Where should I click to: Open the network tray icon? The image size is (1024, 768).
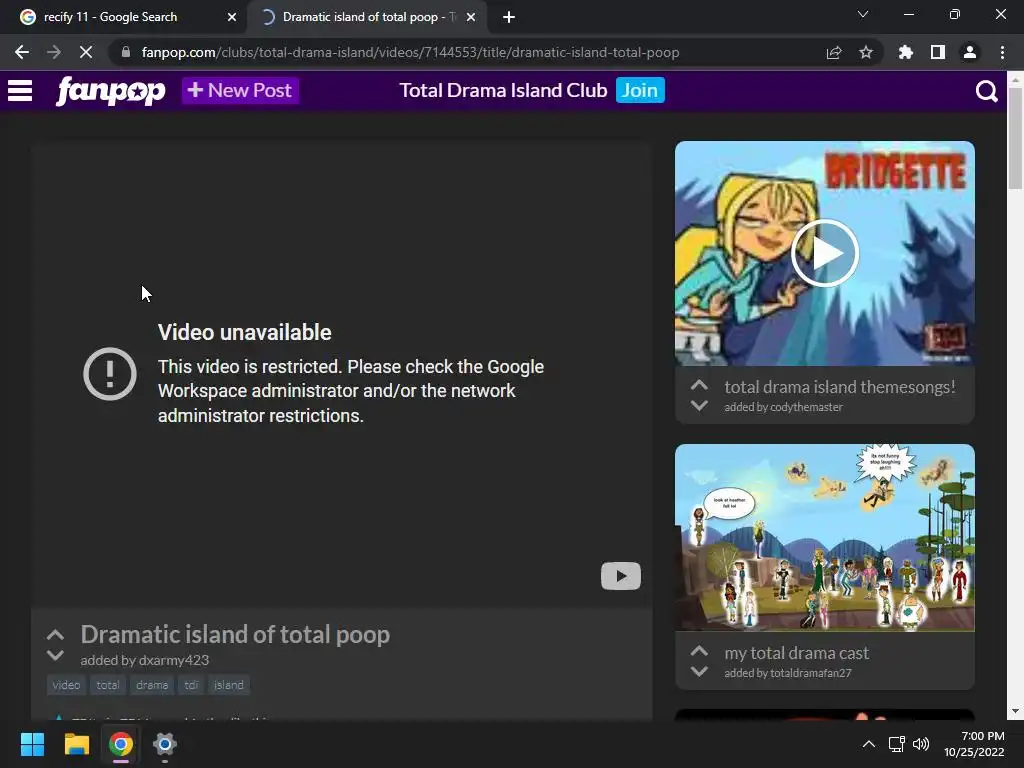point(896,744)
